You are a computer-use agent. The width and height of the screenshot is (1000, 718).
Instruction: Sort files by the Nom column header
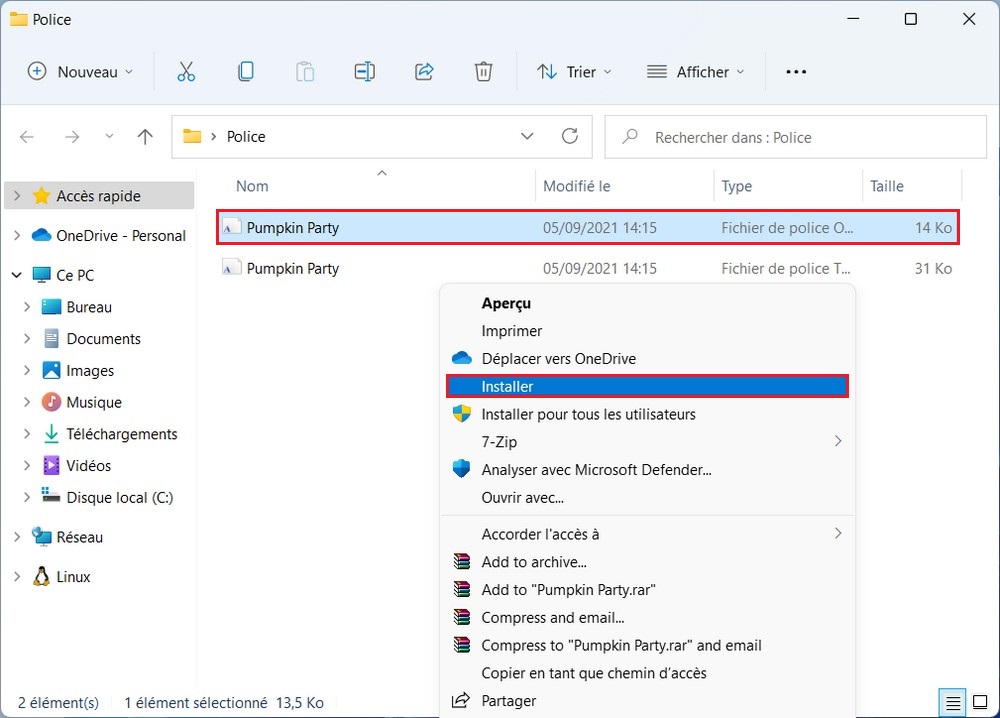(253, 186)
